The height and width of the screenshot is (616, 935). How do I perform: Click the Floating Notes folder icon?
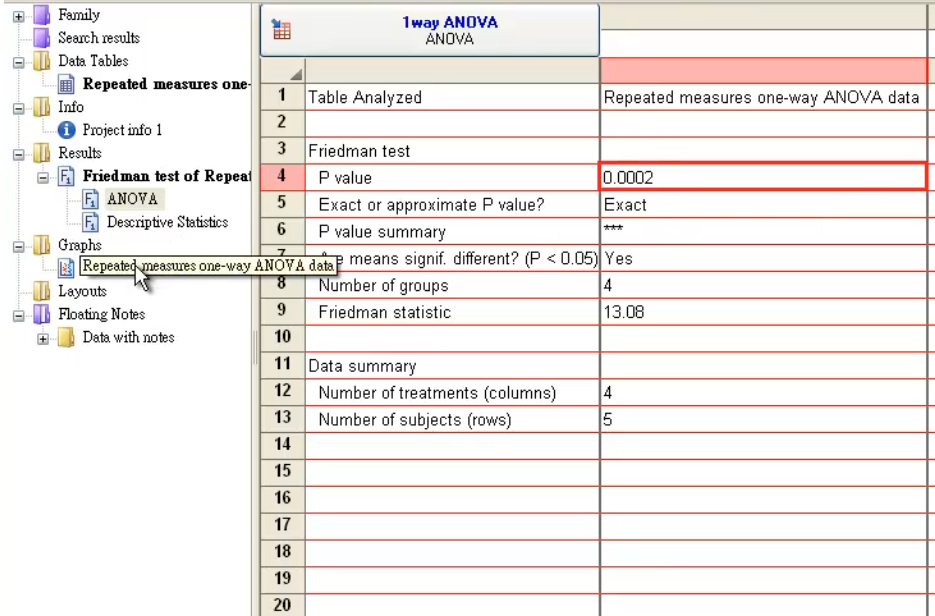(x=42, y=314)
